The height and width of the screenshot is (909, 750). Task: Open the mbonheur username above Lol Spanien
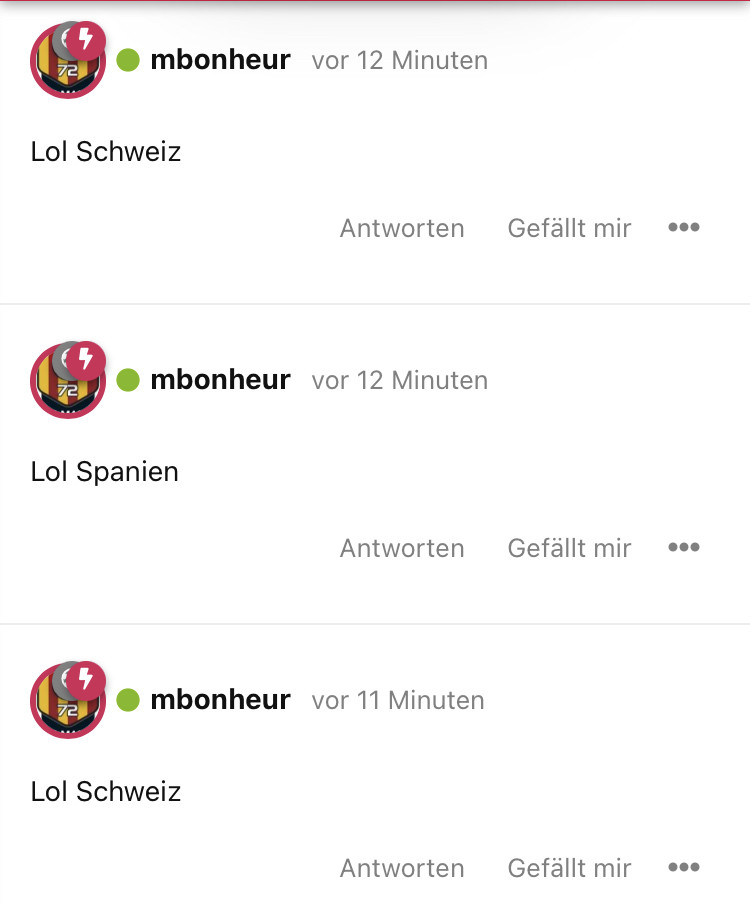pyautogui.click(x=220, y=380)
